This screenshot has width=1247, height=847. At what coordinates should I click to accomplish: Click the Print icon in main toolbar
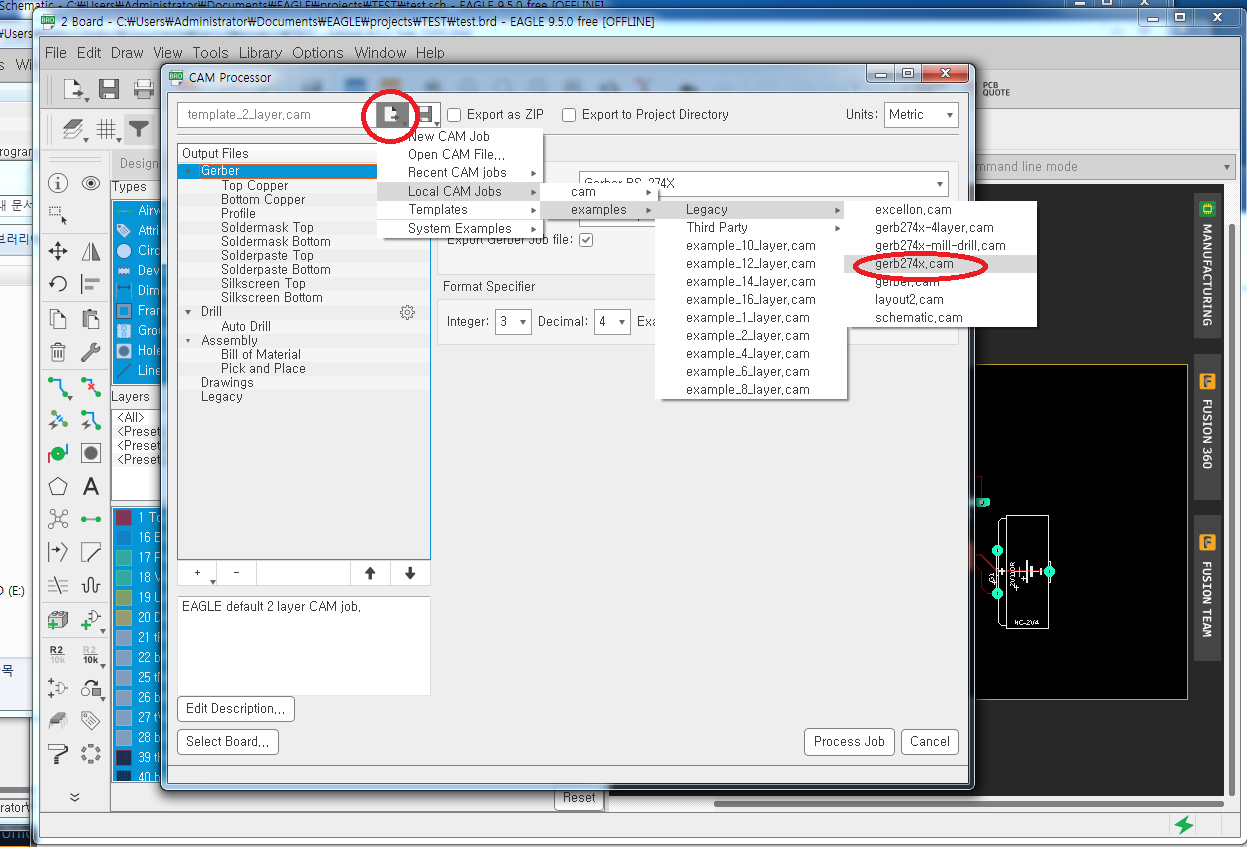click(143, 89)
